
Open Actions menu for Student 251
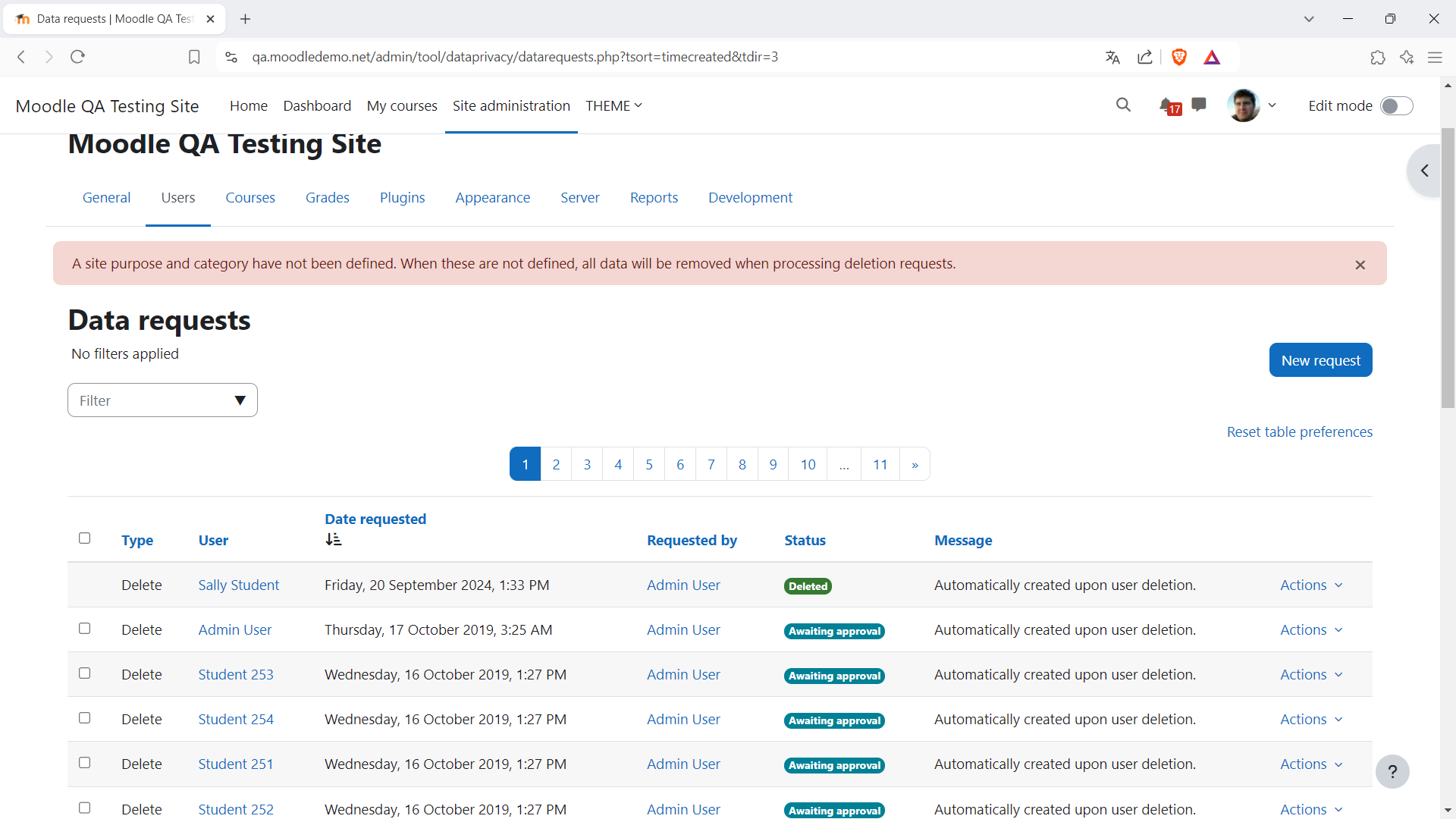tap(1311, 764)
